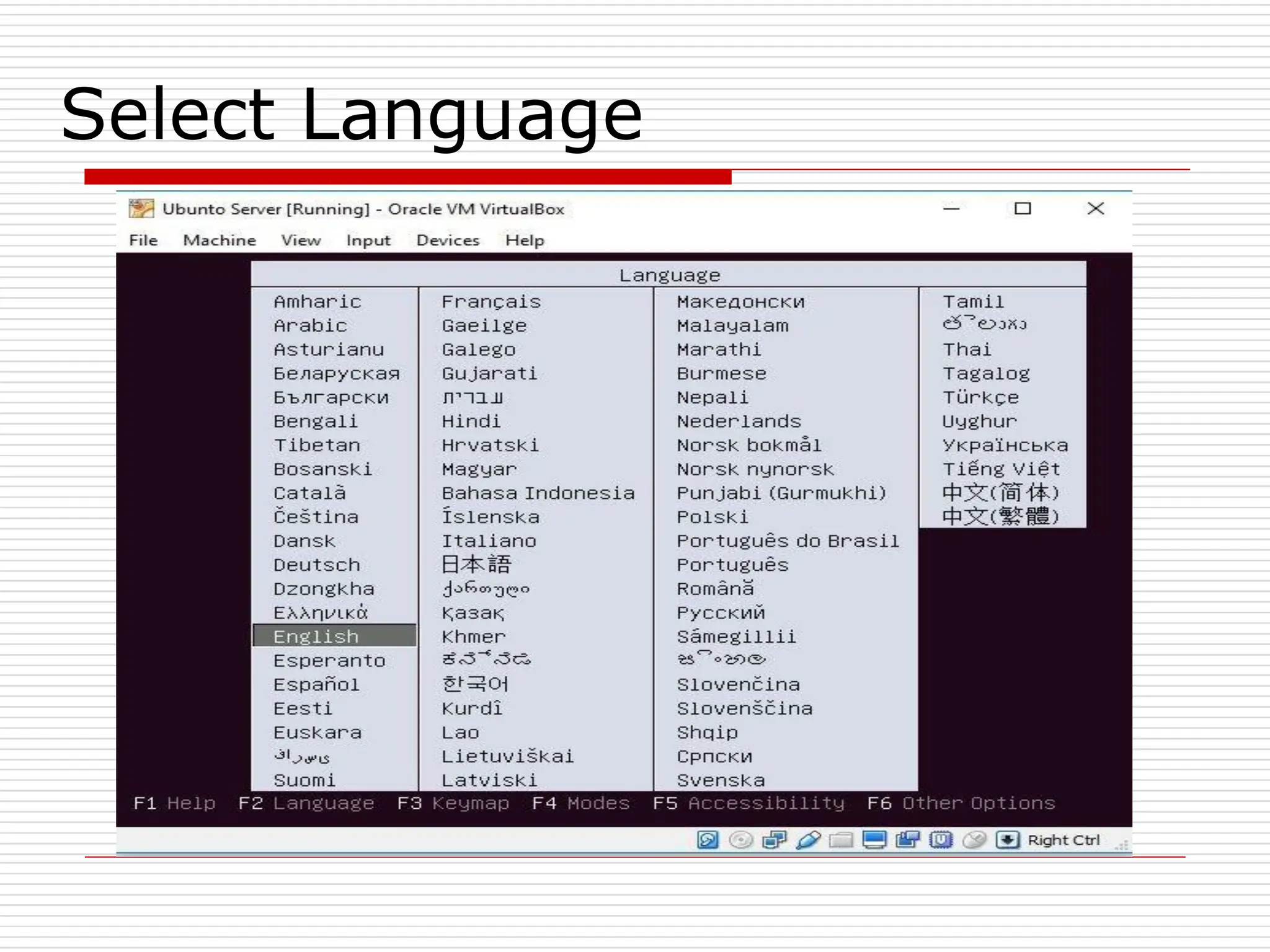
Task: Select Türkçe language
Action: (980, 397)
